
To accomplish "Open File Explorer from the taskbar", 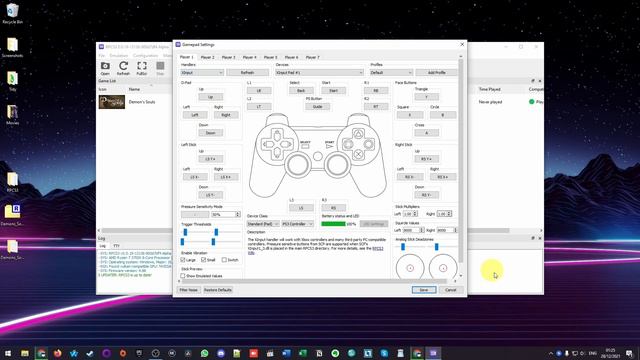I will click(25, 353).
